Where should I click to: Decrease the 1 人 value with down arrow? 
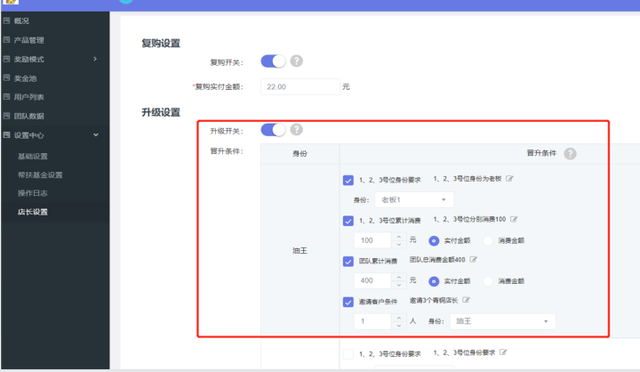pyautogui.click(x=399, y=325)
